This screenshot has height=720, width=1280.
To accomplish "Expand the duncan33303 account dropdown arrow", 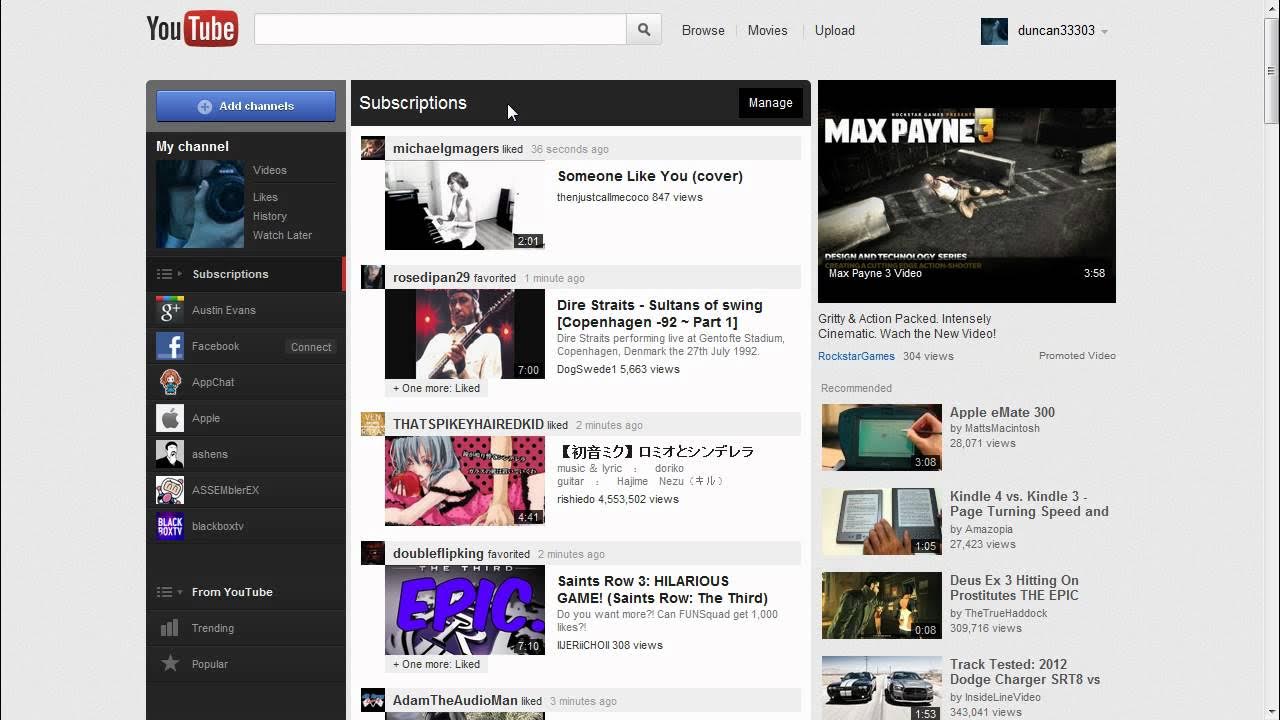I will 1104,32.
